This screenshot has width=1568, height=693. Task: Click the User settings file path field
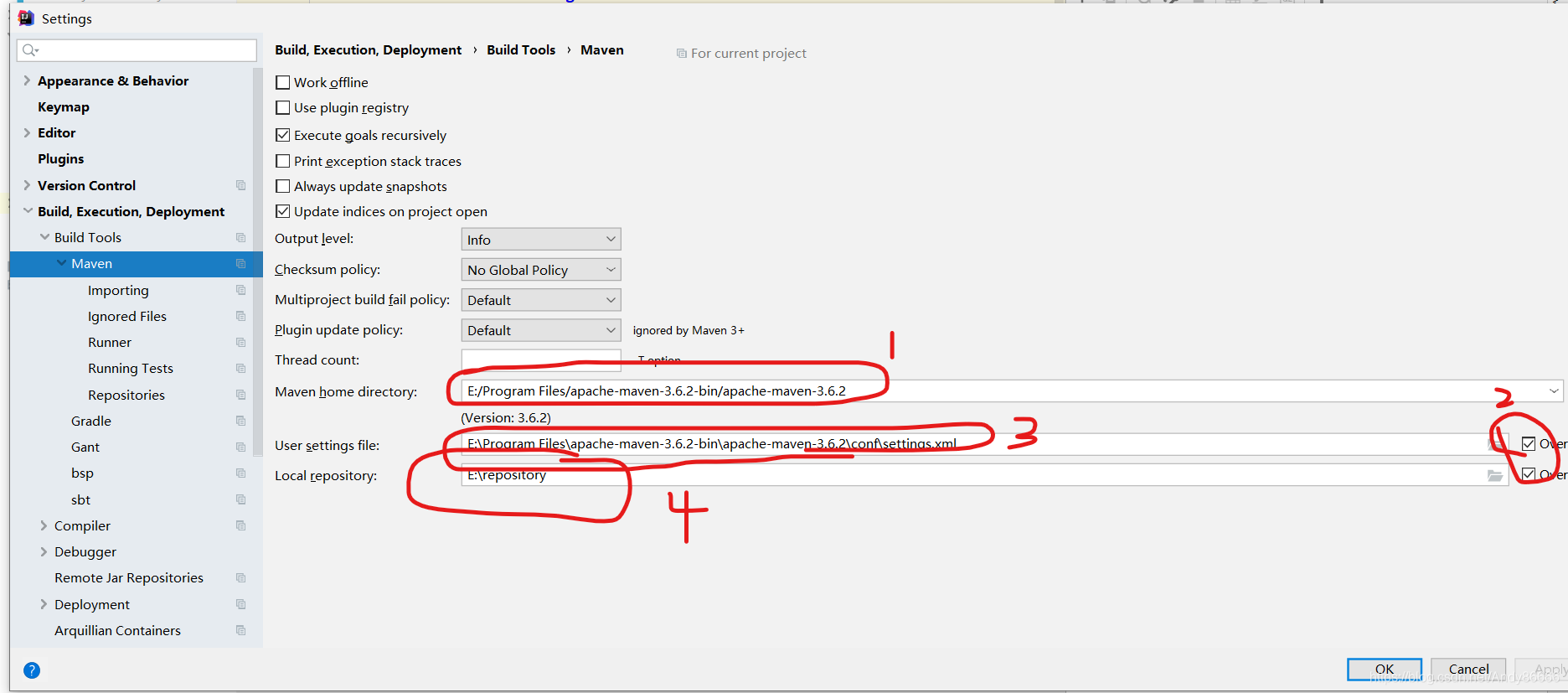coord(984,444)
